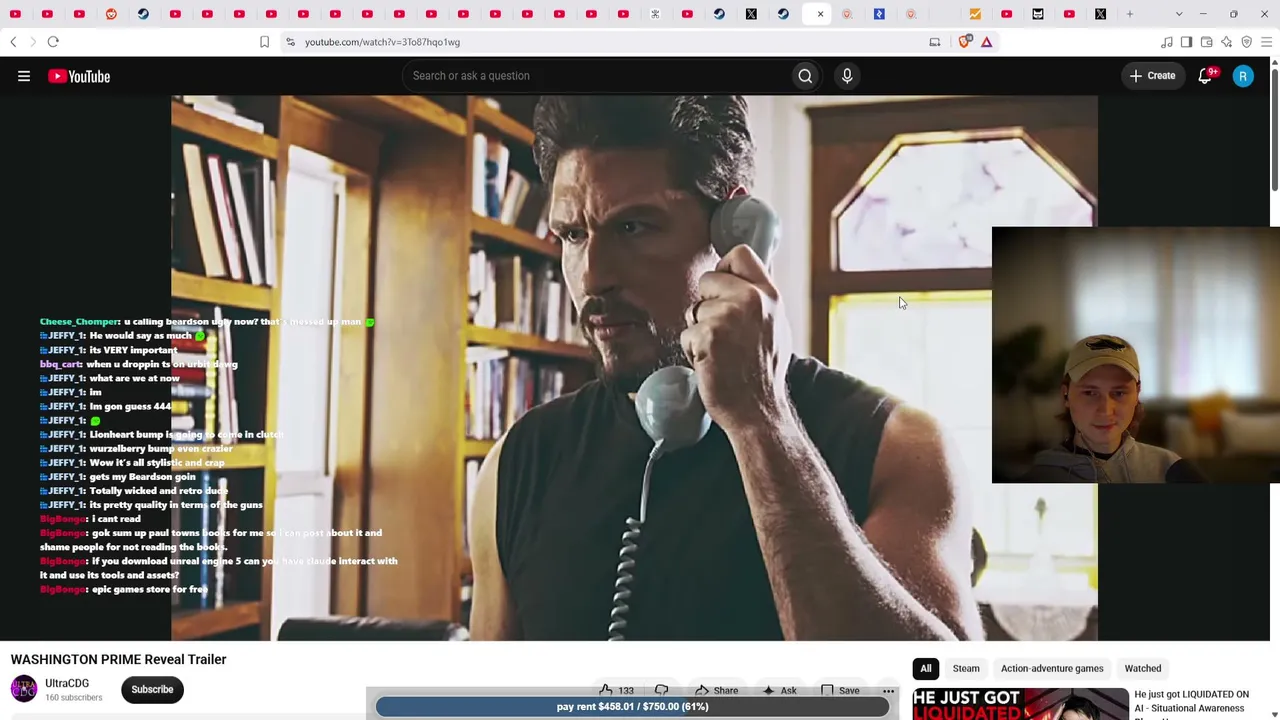Image resolution: width=1280 pixels, height=720 pixels.
Task: Open the account avatar menu
Action: [1243, 76]
